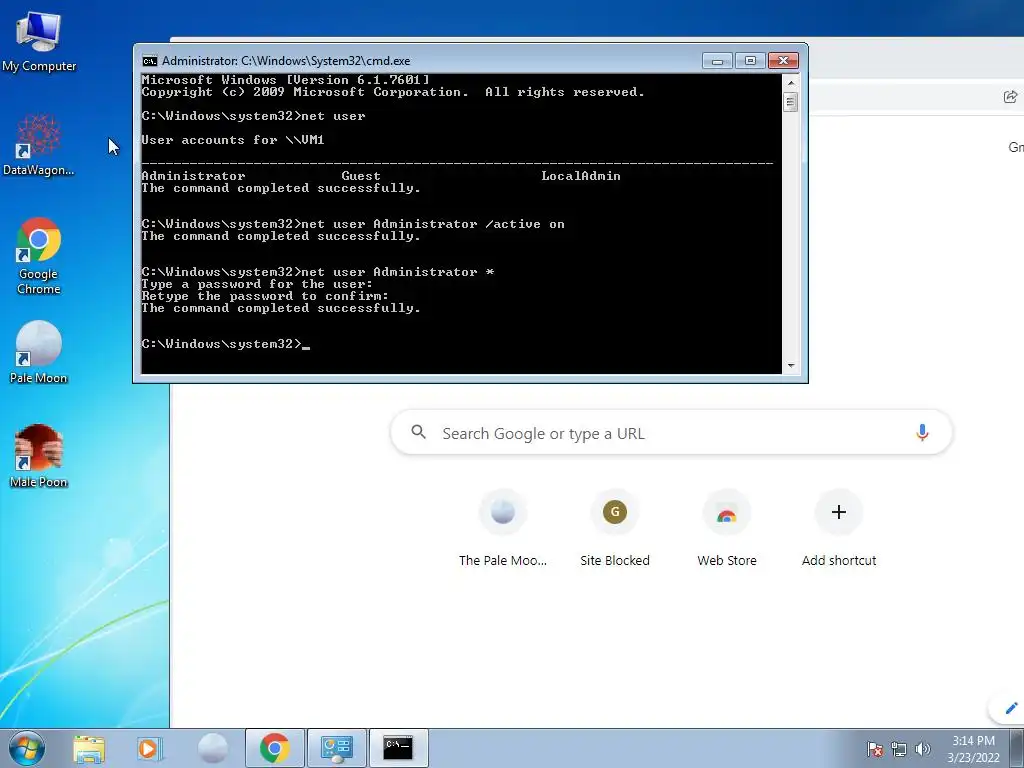1024x768 pixels.
Task: Select the Google Chrome desktop shortcut
Action: (x=39, y=256)
